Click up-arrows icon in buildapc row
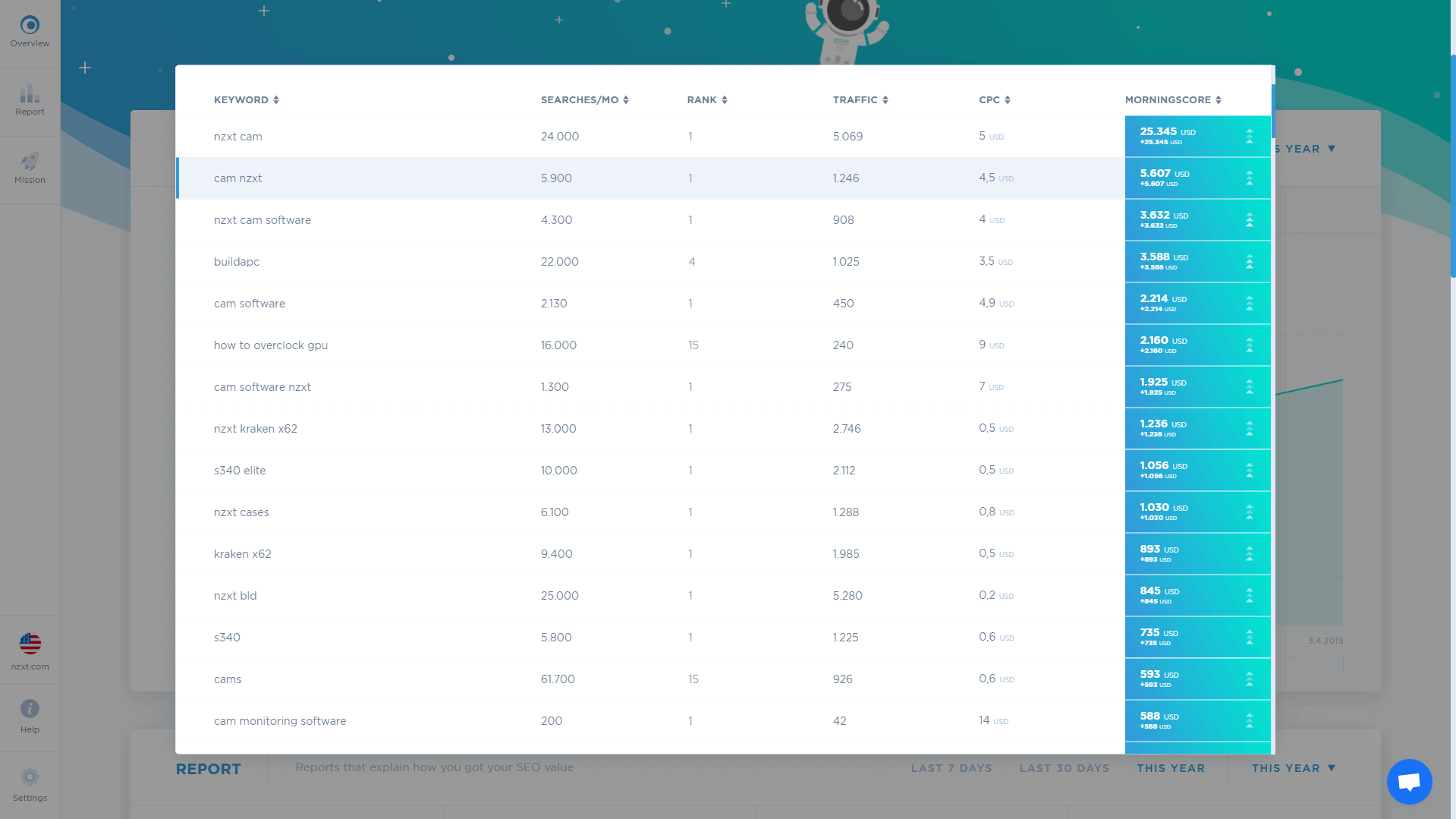Screen dimensions: 1456x819 click(1250, 262)
